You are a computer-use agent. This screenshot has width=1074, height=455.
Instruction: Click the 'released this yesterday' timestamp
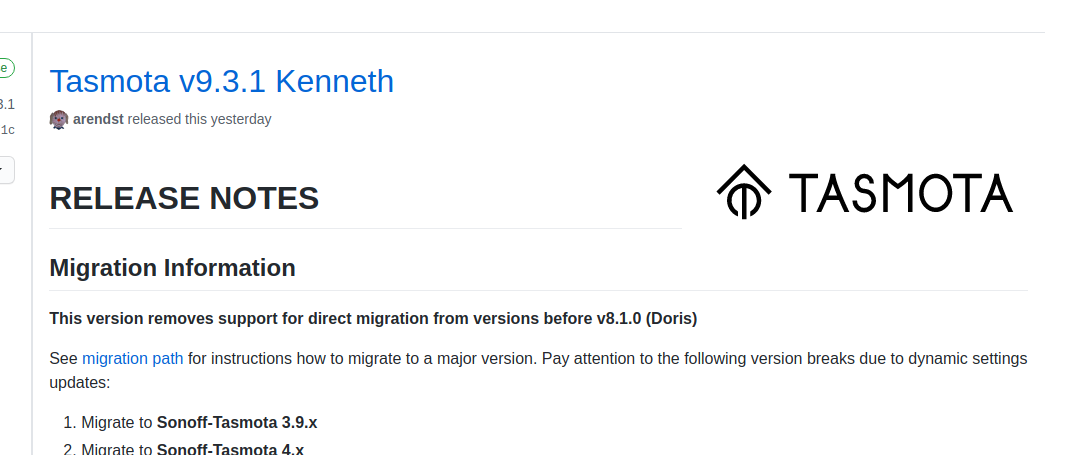[199, 119]
